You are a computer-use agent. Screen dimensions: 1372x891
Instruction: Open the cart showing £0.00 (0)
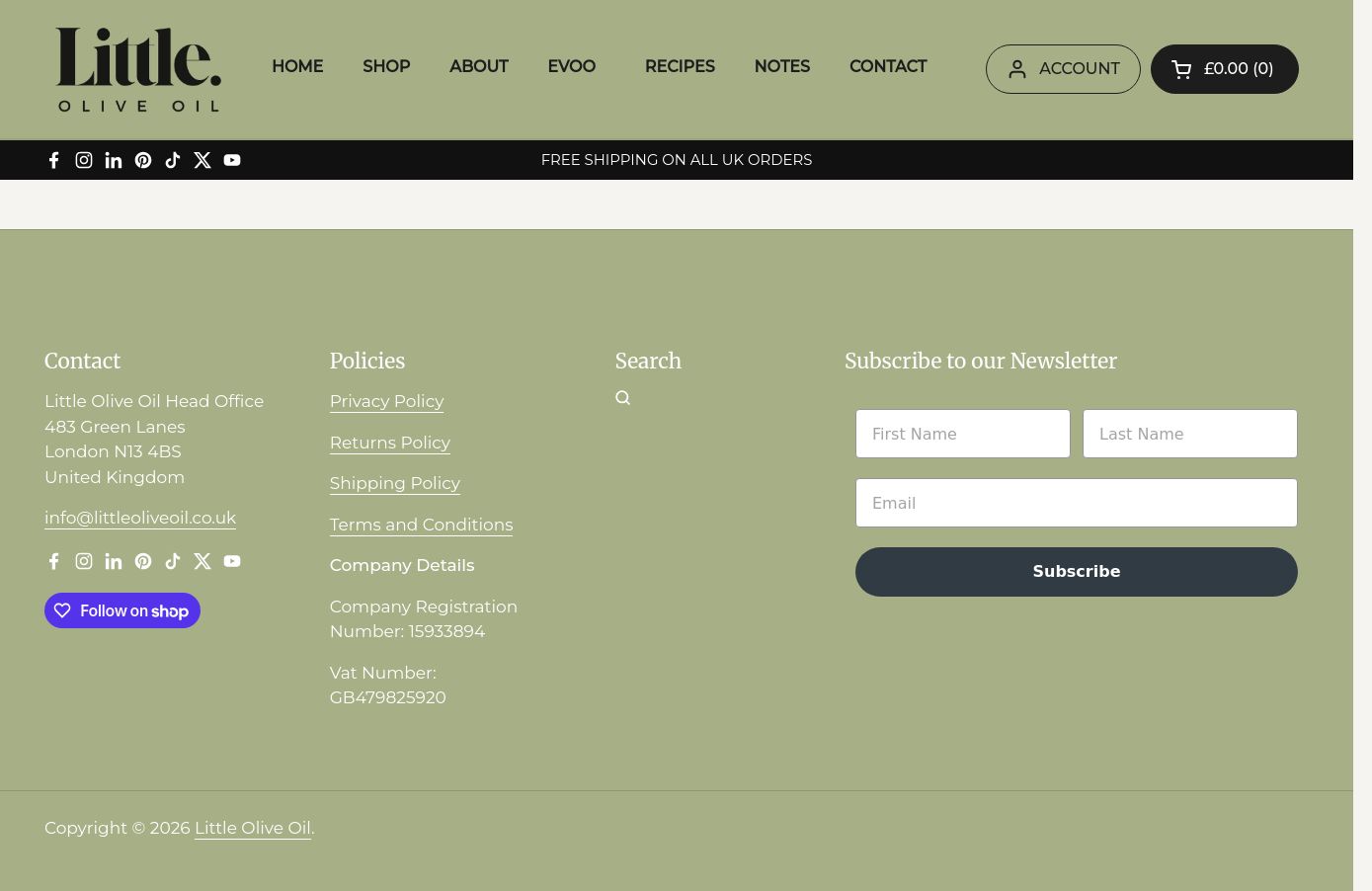1224,69
